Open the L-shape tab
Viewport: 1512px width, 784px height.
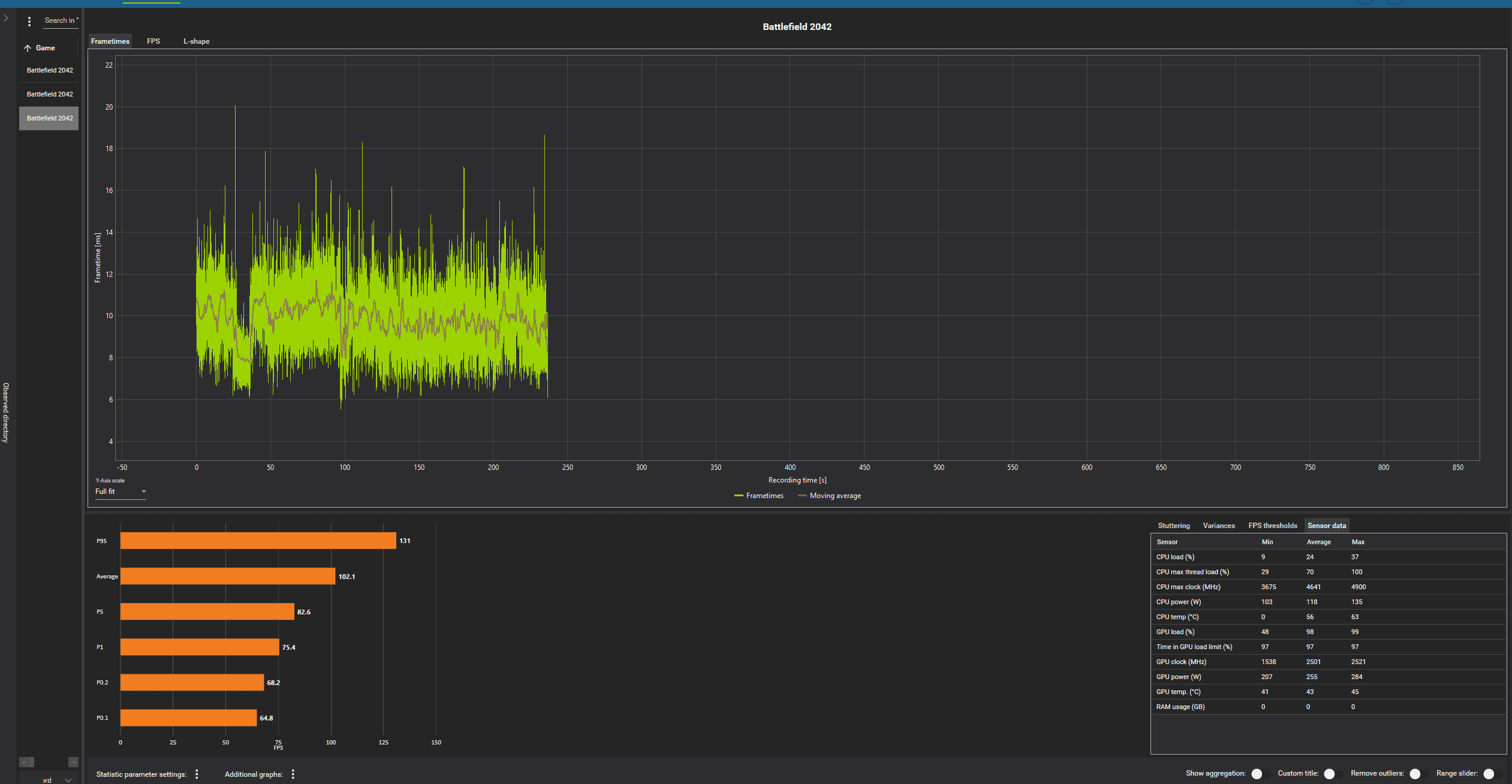coord(196,41)
